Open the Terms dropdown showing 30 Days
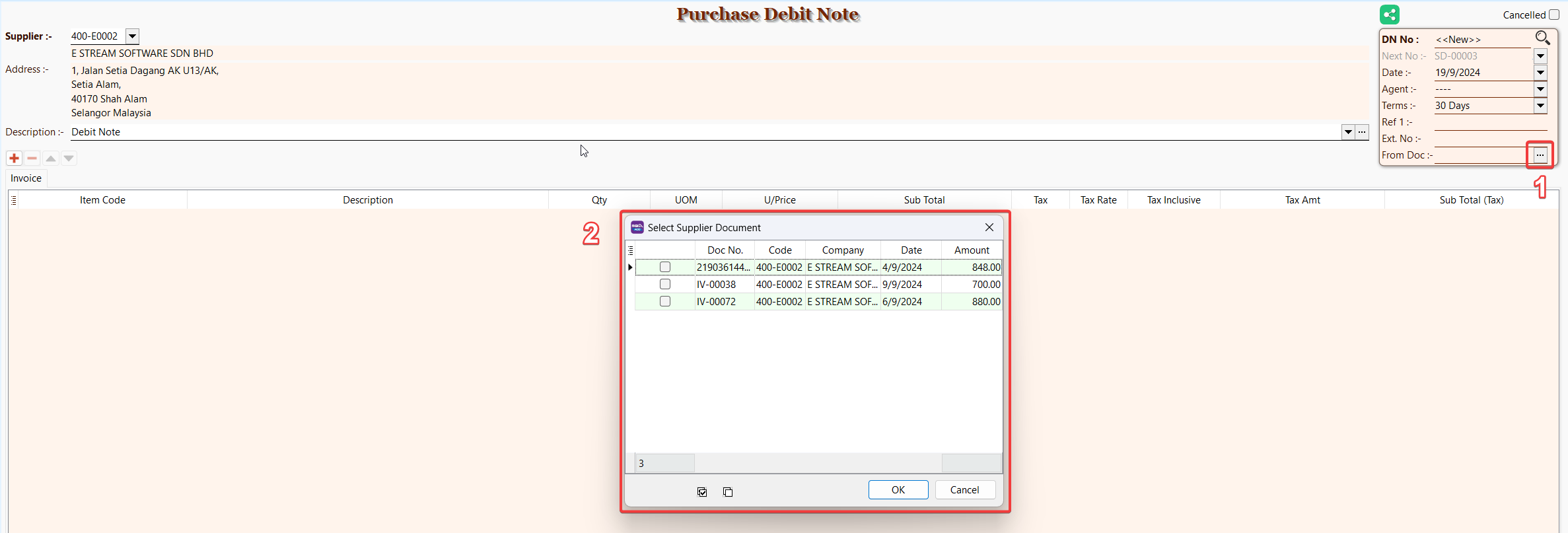1568x533 pixels. point(1540,106)
